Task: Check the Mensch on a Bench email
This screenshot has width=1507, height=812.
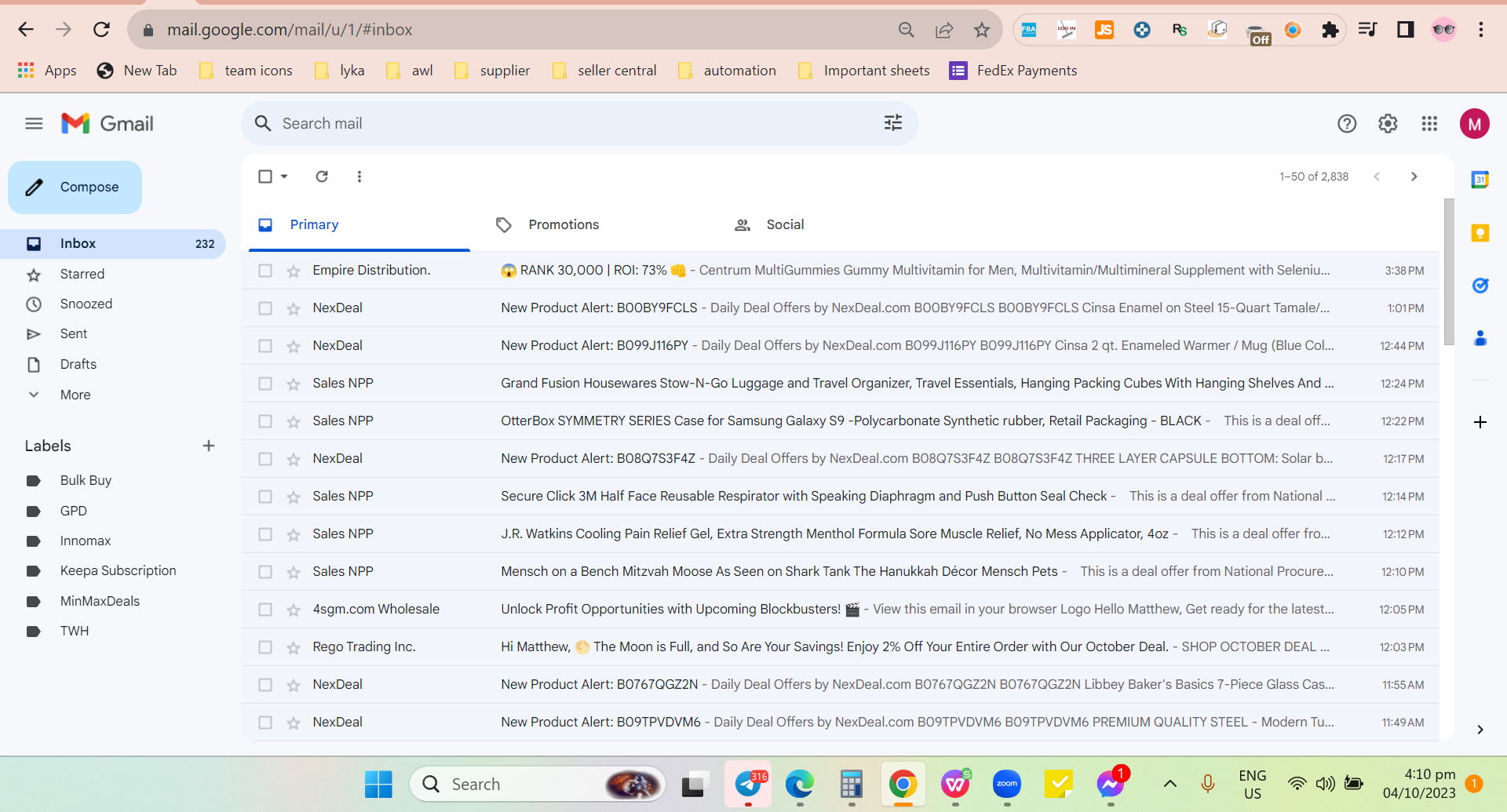Action: pos(265,572)
